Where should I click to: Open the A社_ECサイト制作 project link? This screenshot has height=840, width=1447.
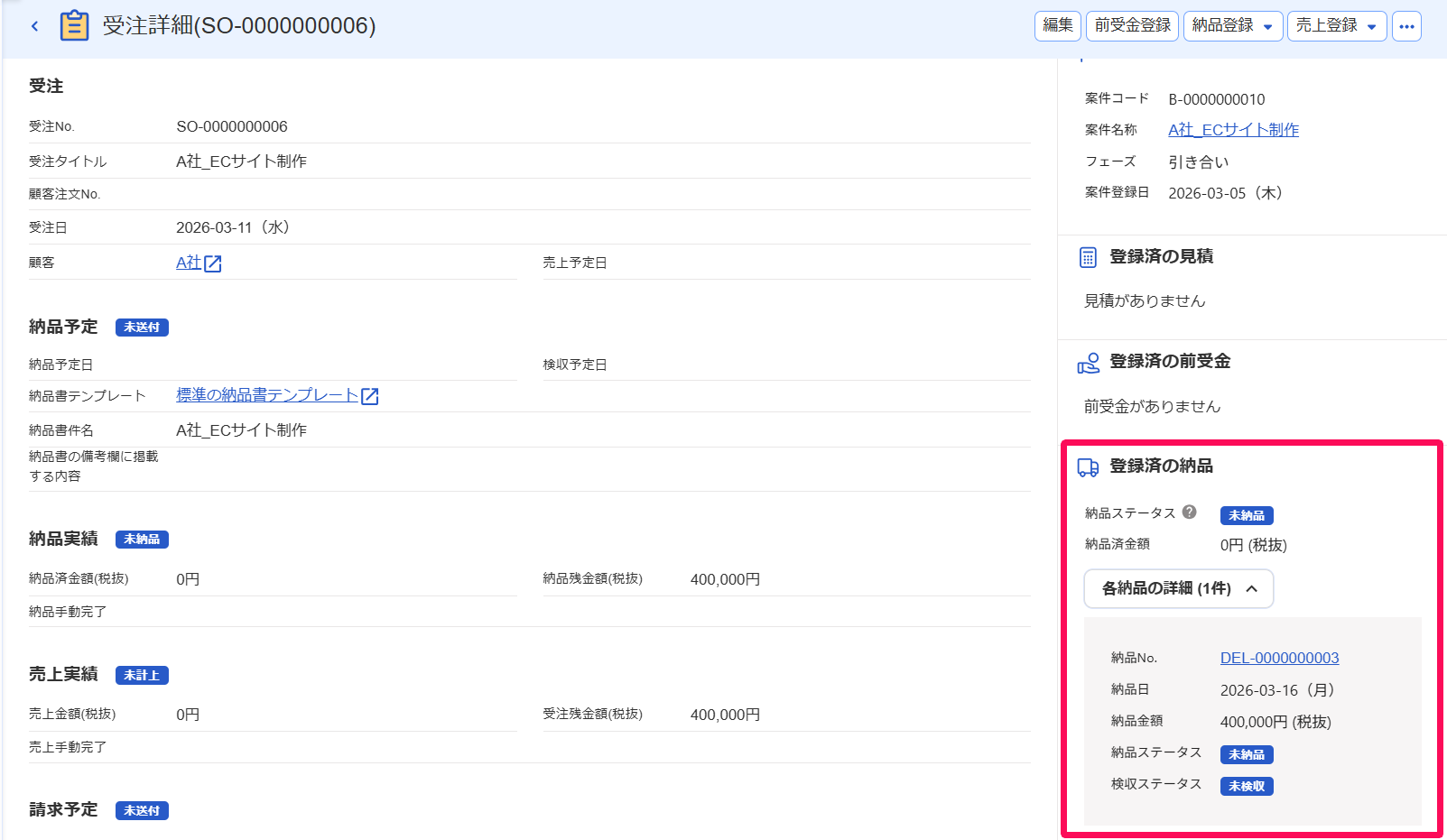(1233, 130)
